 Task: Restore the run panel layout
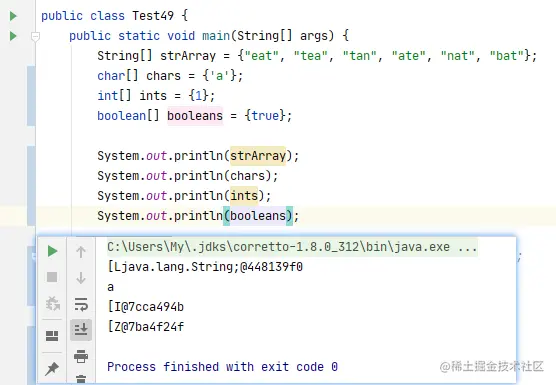[x=52, y=335]
